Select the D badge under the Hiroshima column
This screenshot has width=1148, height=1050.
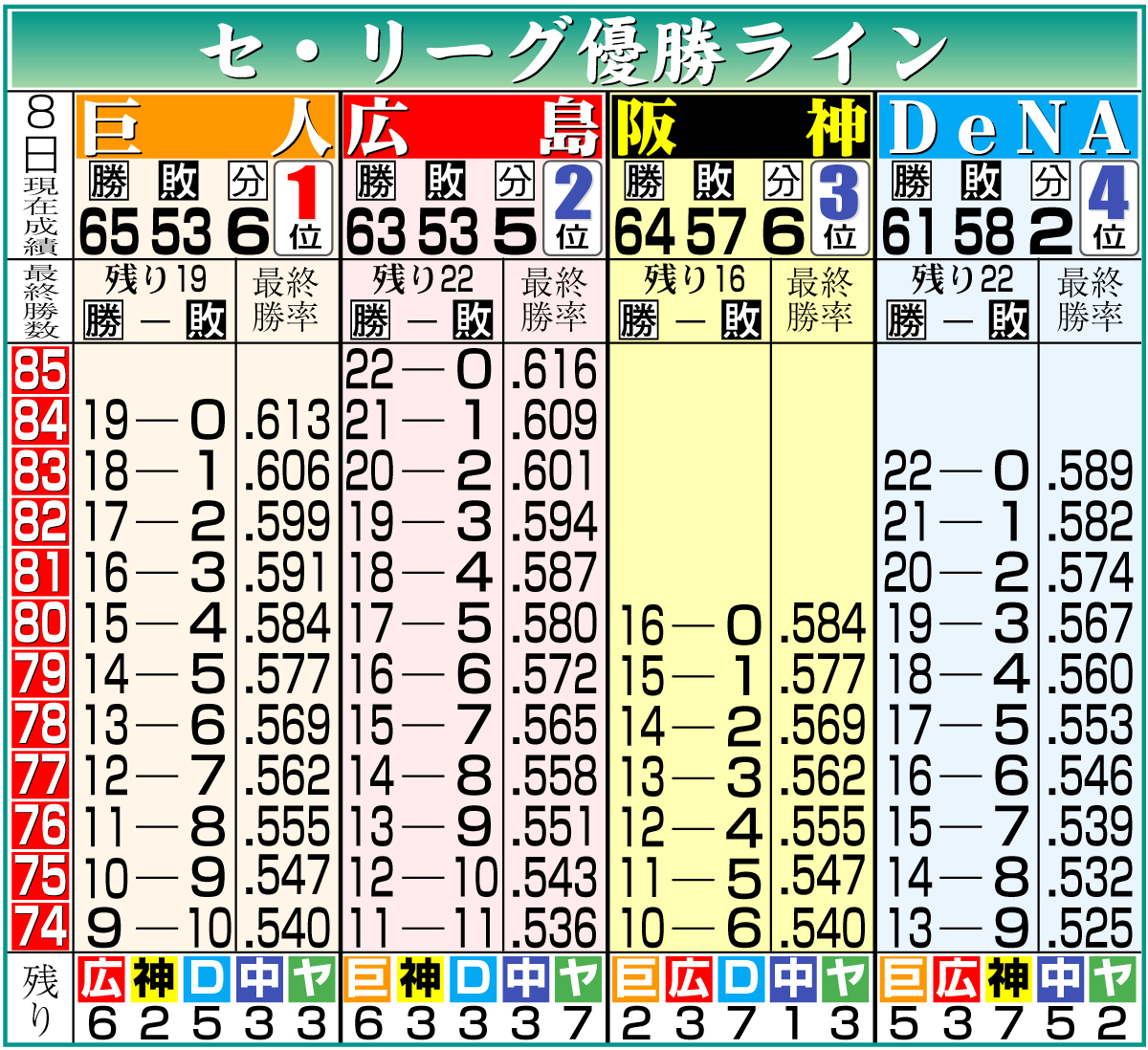(x=474, y=979)
